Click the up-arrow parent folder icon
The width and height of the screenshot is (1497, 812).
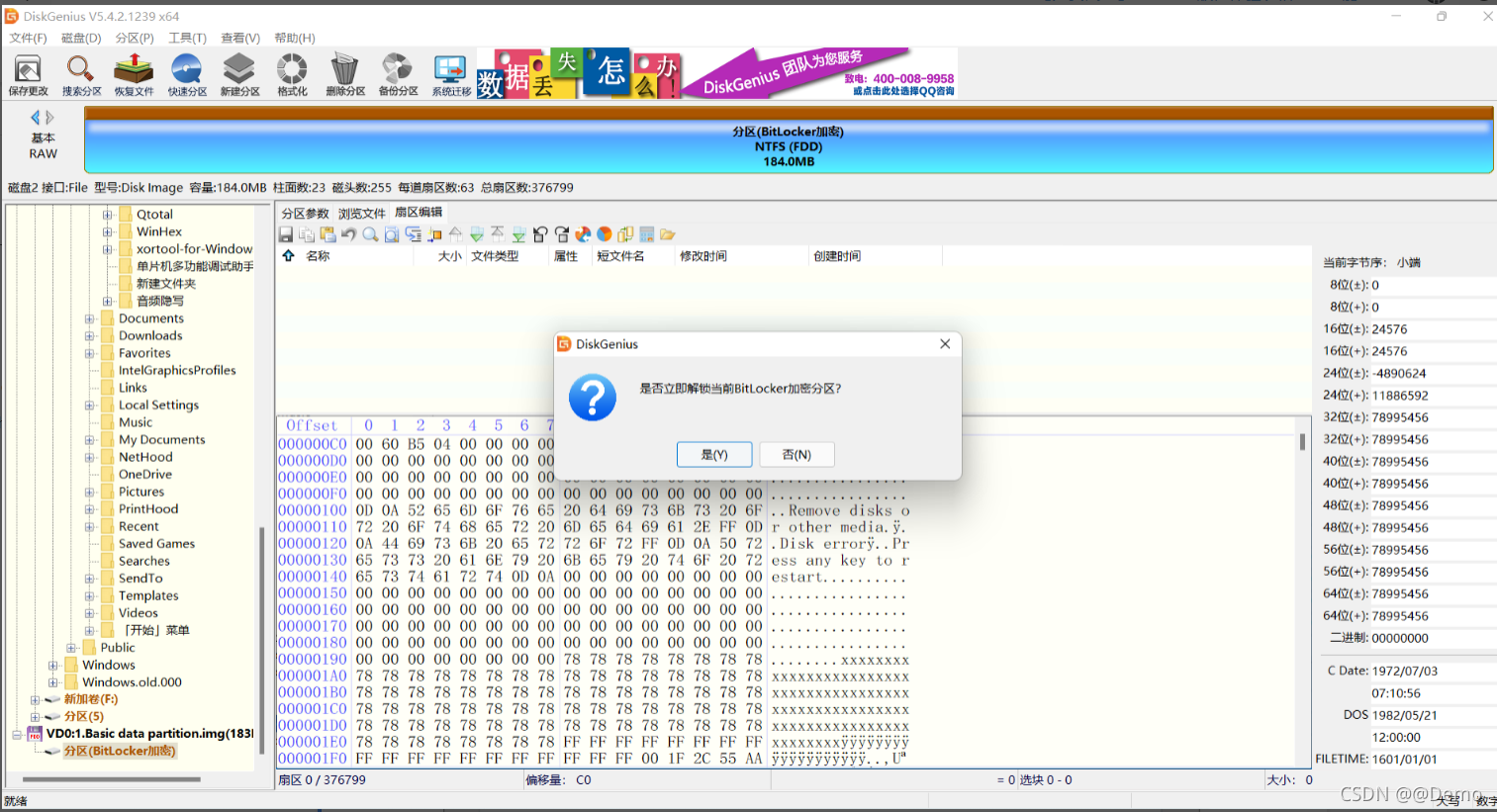(288, 256)
